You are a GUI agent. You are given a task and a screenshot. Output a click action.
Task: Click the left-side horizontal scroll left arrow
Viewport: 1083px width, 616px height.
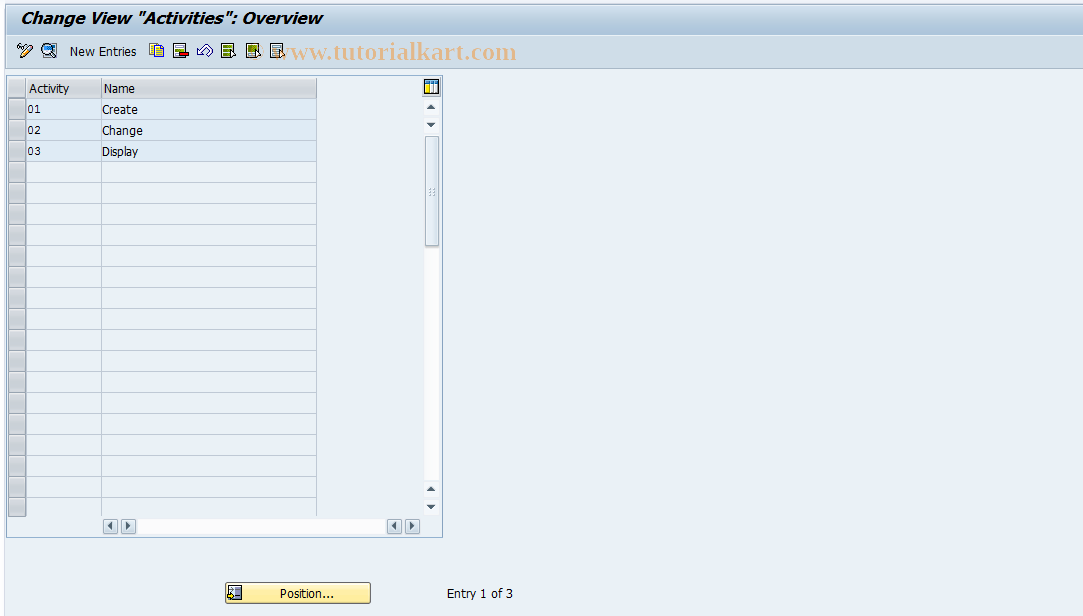click(110, 526)
